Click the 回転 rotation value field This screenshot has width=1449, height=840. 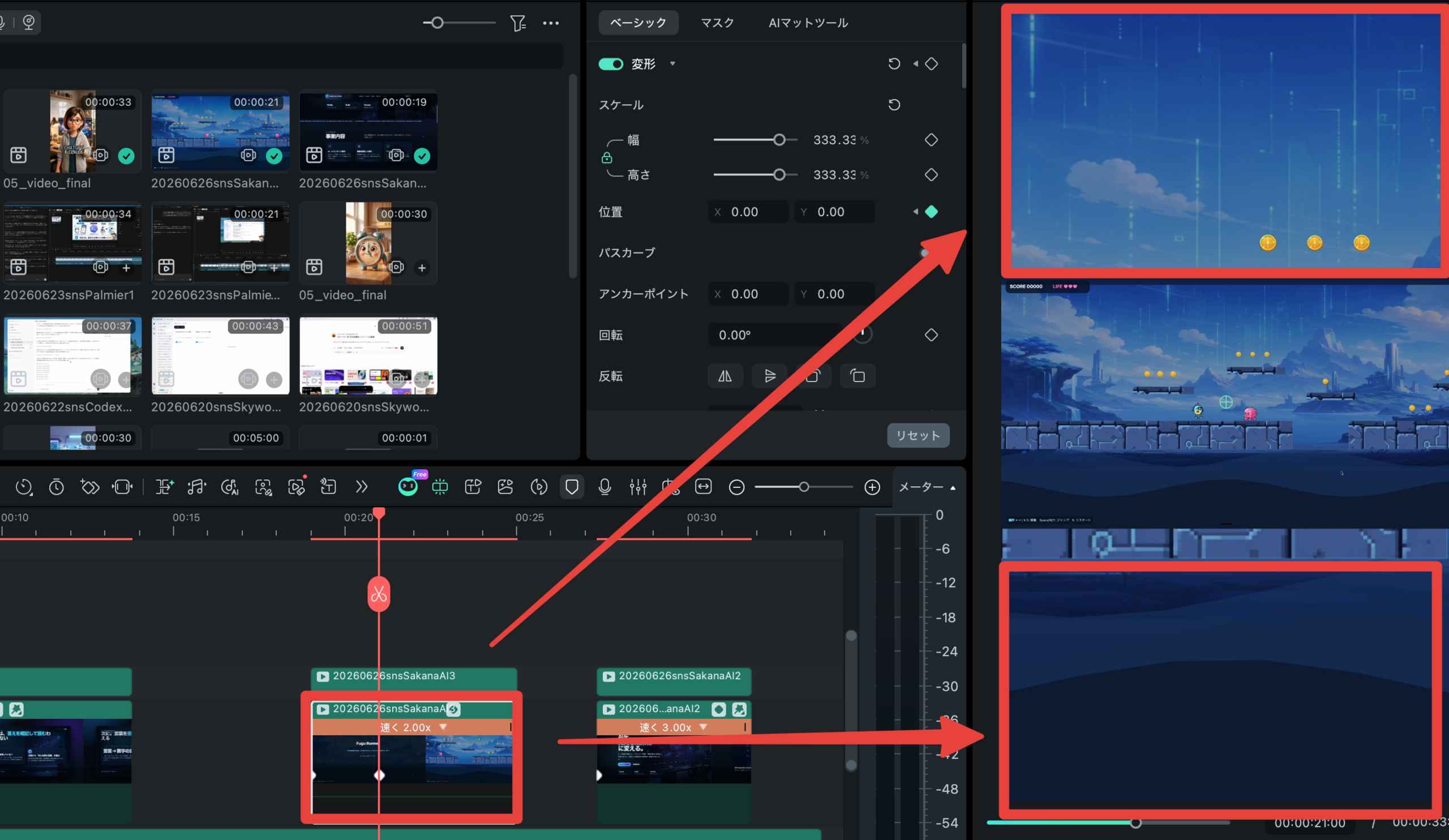(774, 335)
